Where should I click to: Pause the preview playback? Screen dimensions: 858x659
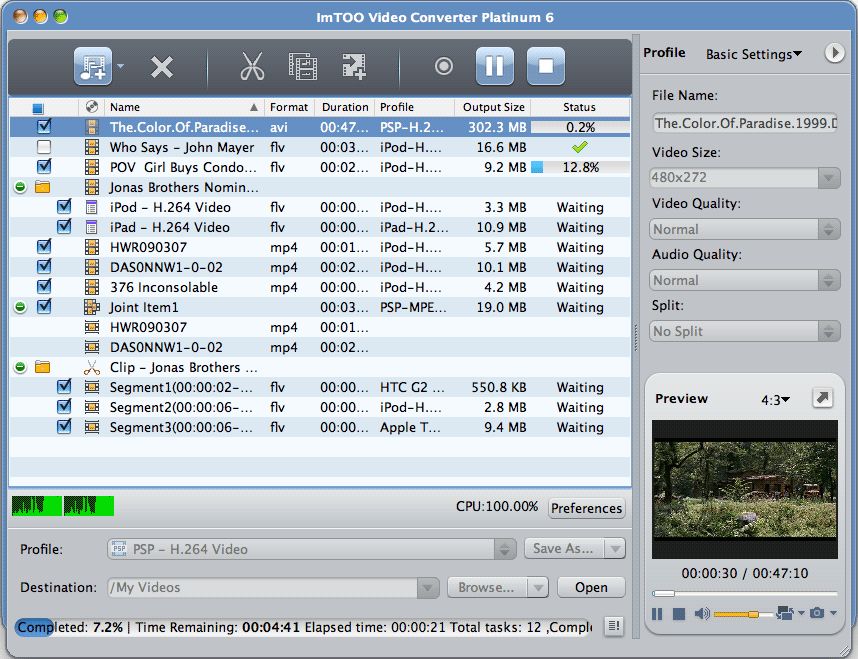657,614
